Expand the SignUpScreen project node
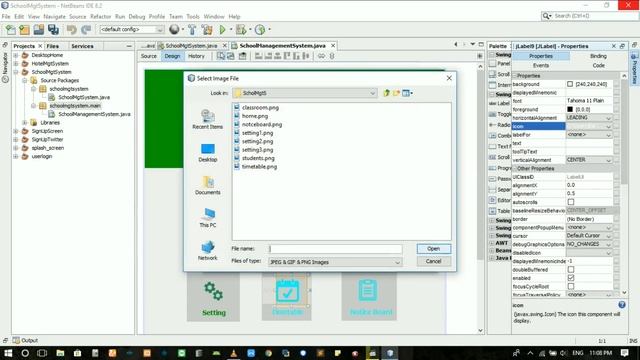This screenshot has height=360, width=640. pyautogui.click(x=16, y=131)
